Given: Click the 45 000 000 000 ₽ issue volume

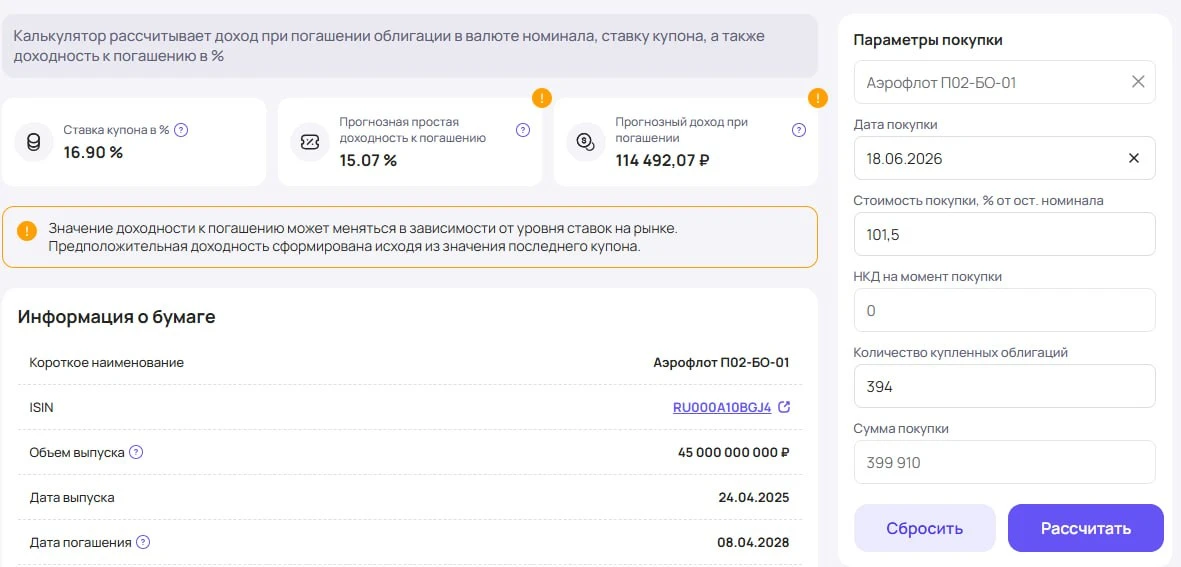Looking at the screenshot, I should tap(734, 453).
